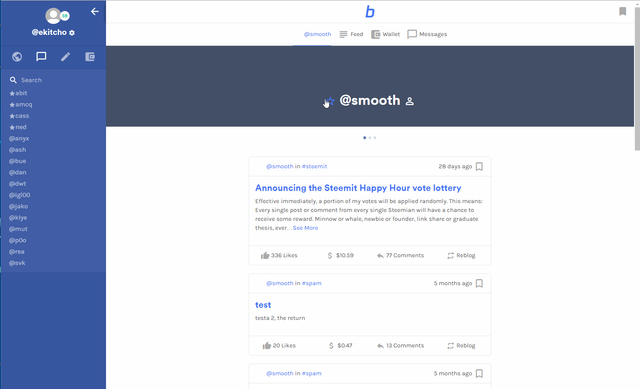The image size is (640, 389).
Task: Open @ash in the sidebar list
Action: pyautogui.click(x=18, y=150)
